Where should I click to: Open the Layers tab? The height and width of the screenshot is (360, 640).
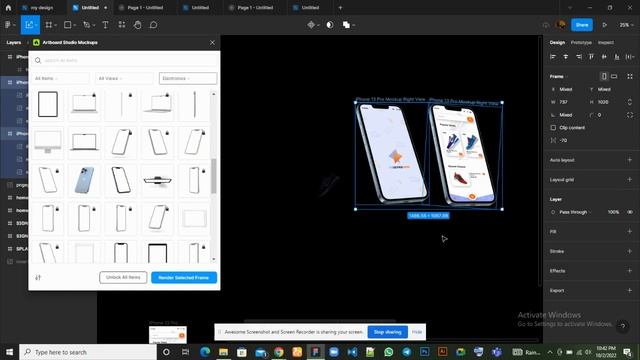coord(13,42)
